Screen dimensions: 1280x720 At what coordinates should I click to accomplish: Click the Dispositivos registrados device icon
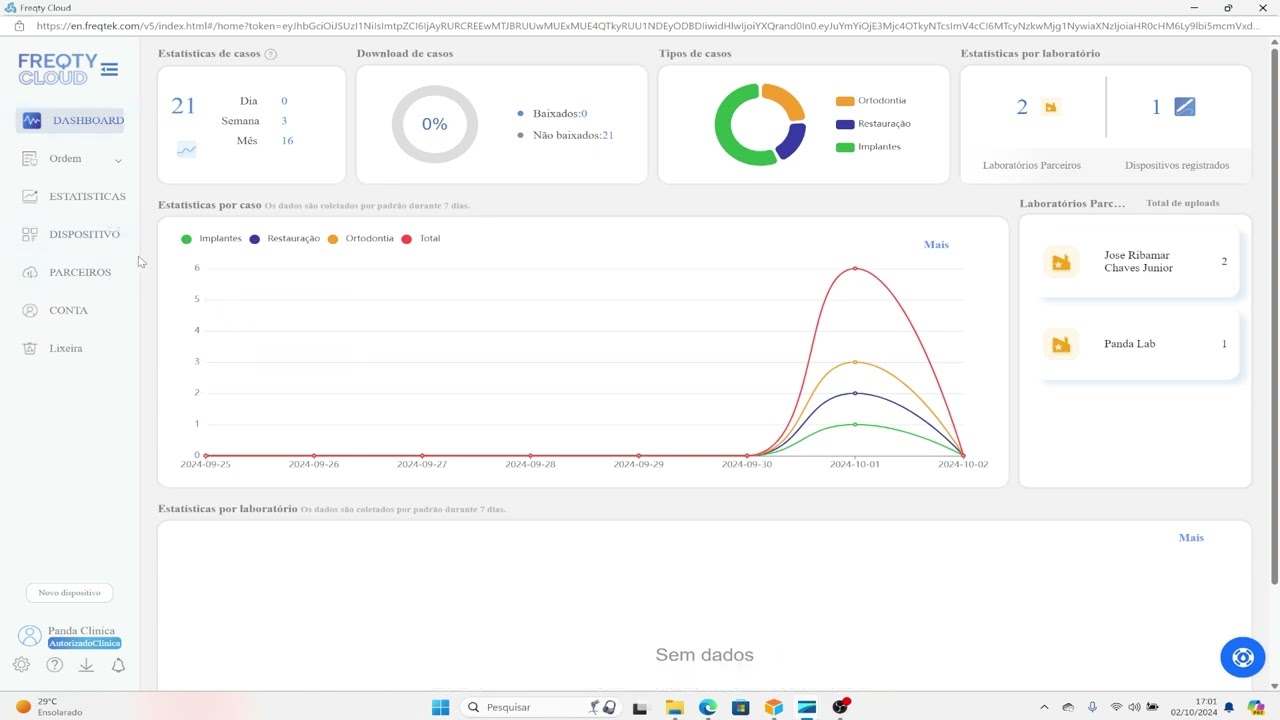[1185, 107]
